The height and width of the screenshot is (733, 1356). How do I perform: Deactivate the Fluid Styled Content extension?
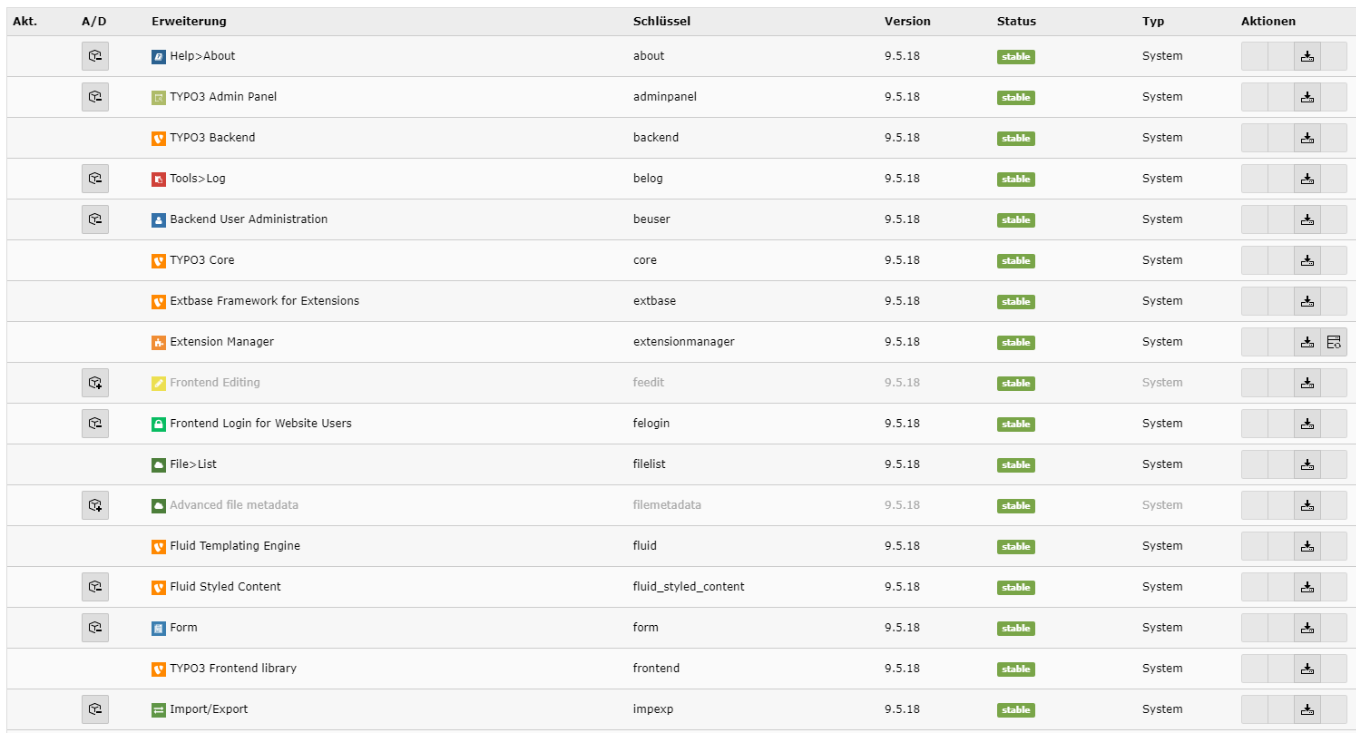click(x=95, y=587)
